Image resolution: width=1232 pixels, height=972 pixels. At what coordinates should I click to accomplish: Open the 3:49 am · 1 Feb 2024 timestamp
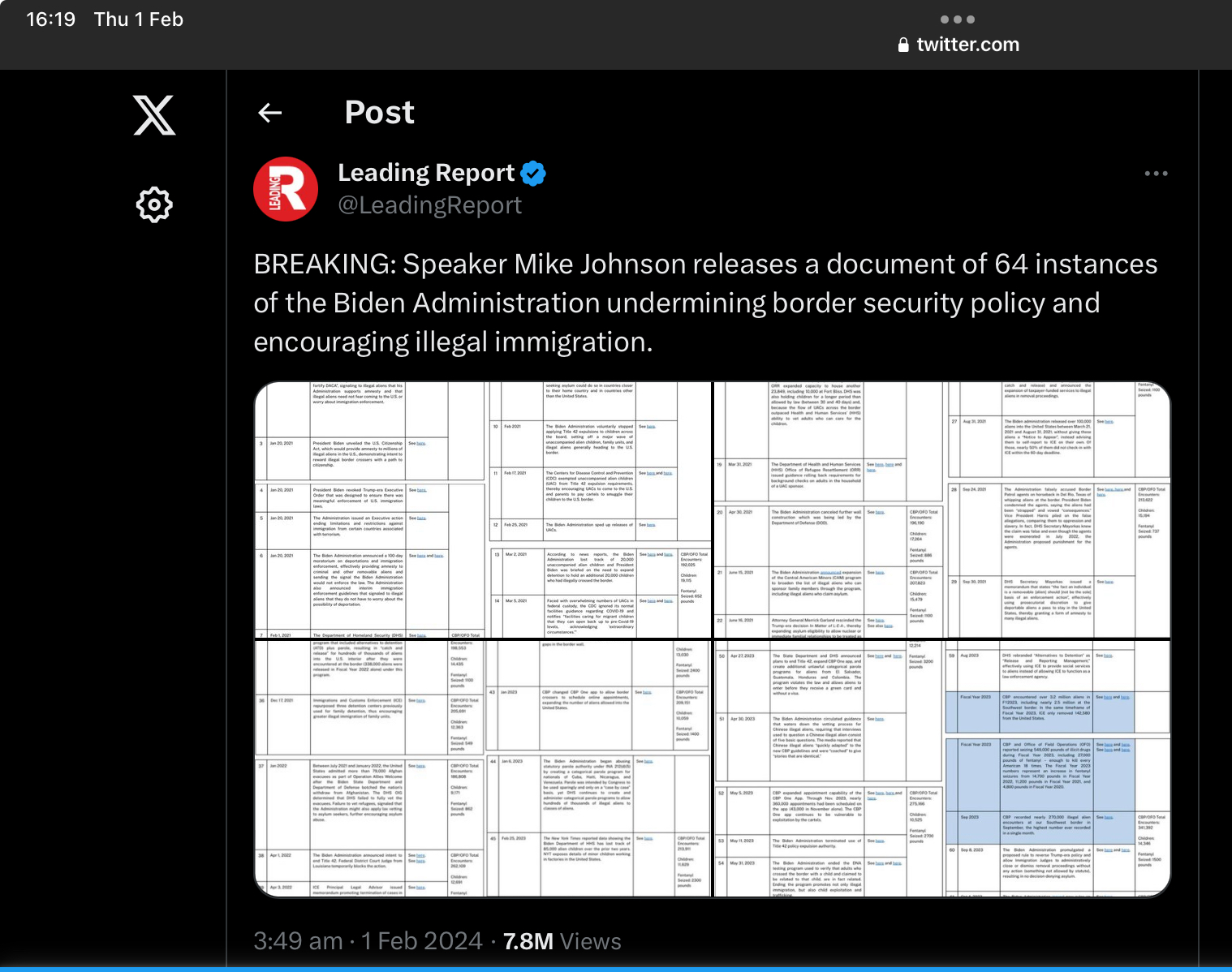(x=368, y=941)
